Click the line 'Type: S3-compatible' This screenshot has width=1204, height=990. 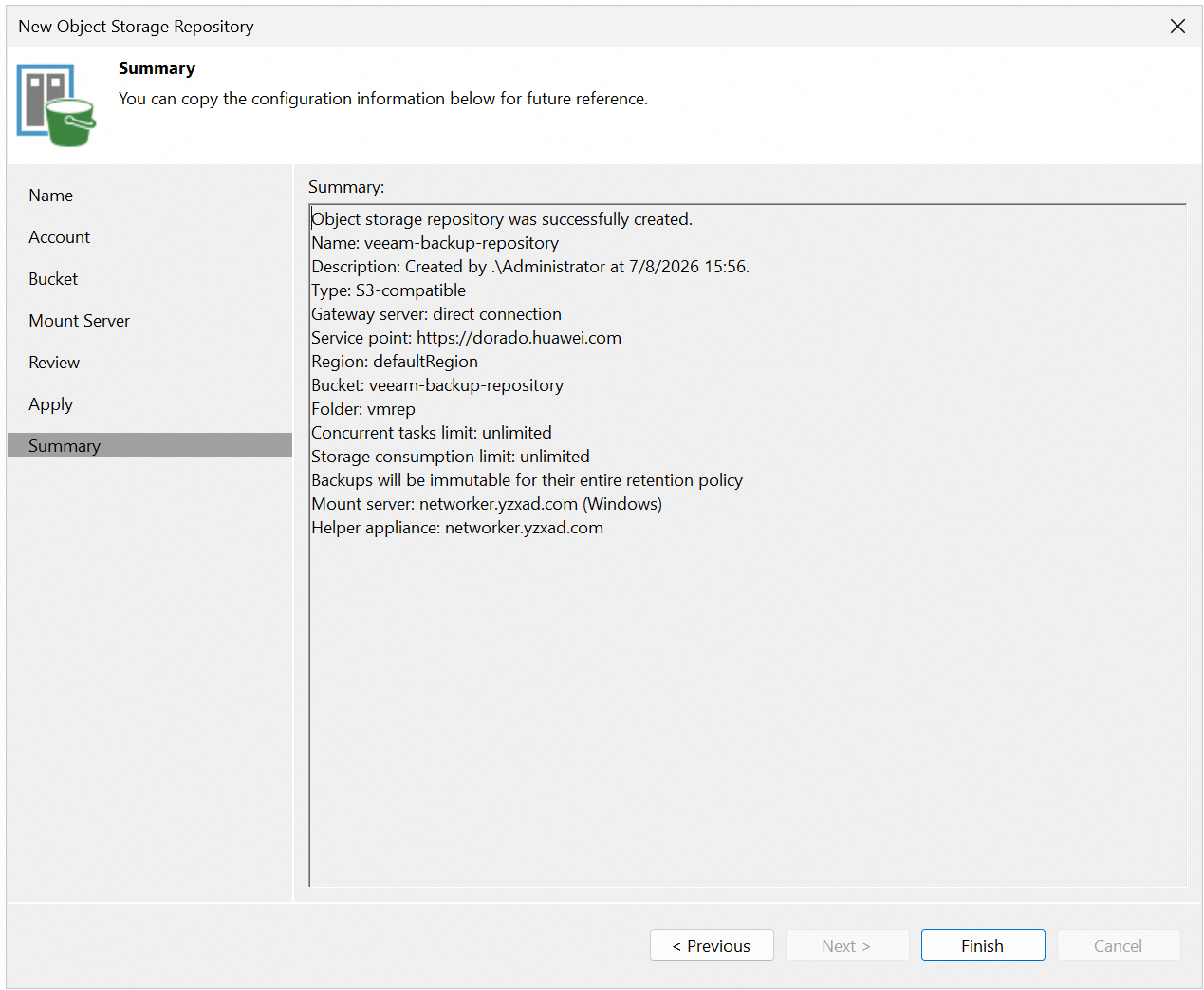(388, 290)
